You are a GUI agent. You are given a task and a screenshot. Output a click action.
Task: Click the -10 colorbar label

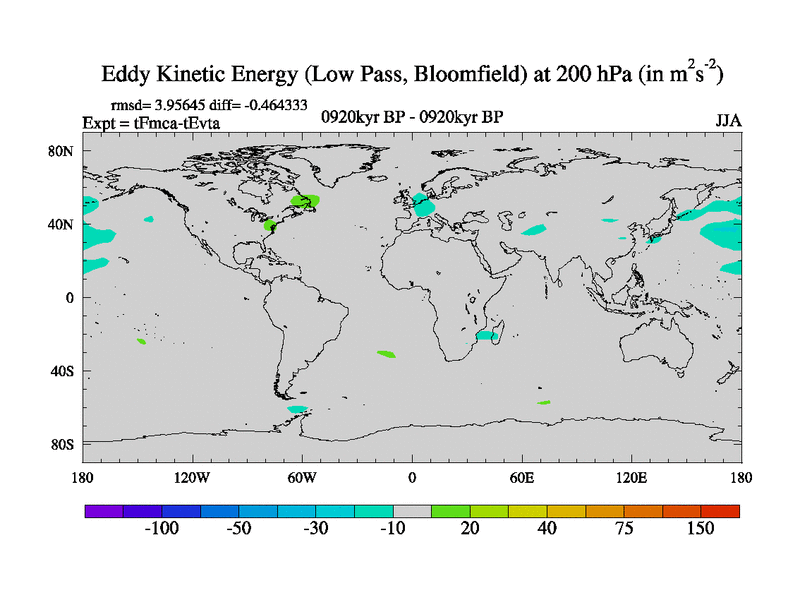(392, 529)
